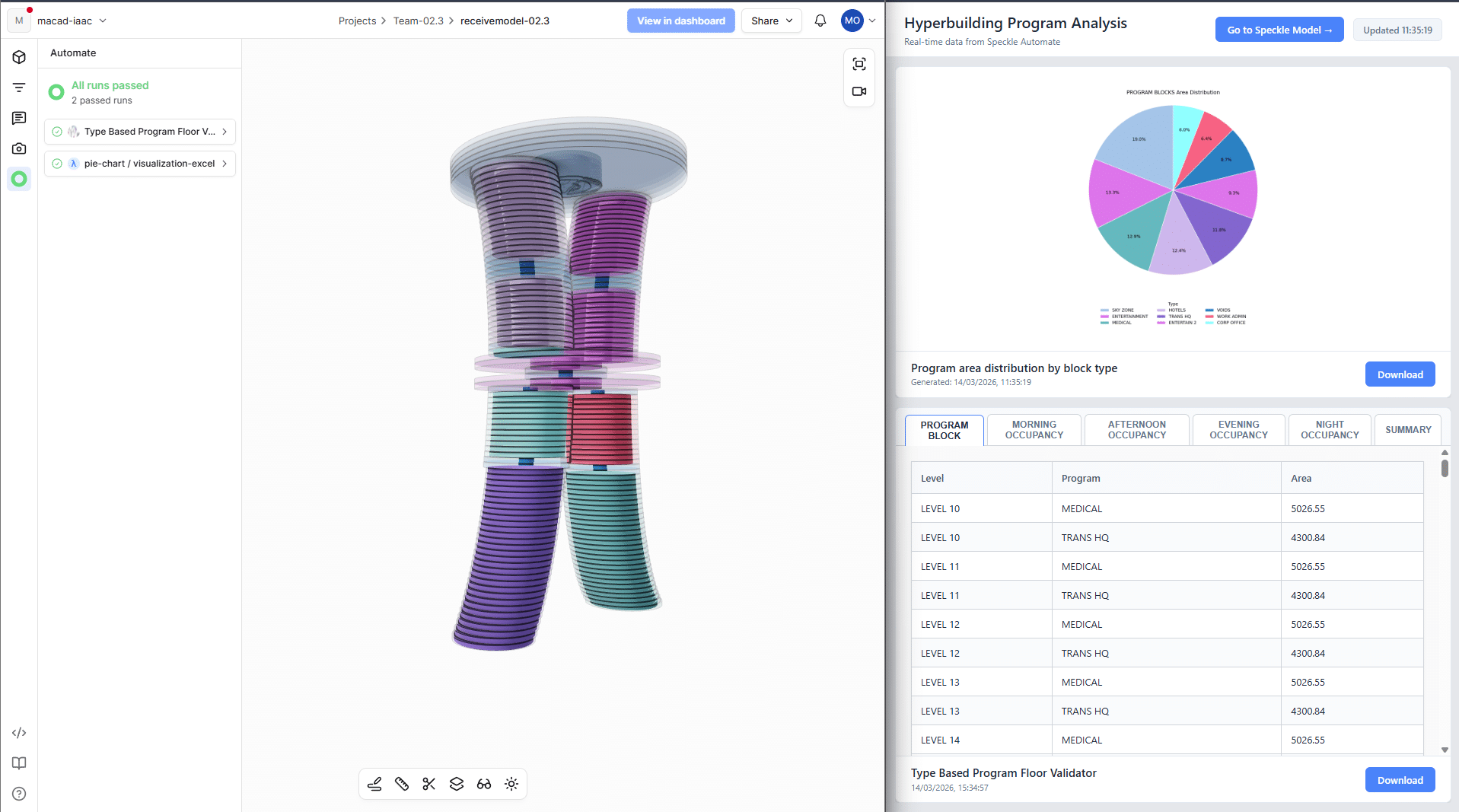1459x812 pixels.
Task: Open the Explode layers tool
Action: [x=457, y=784]
